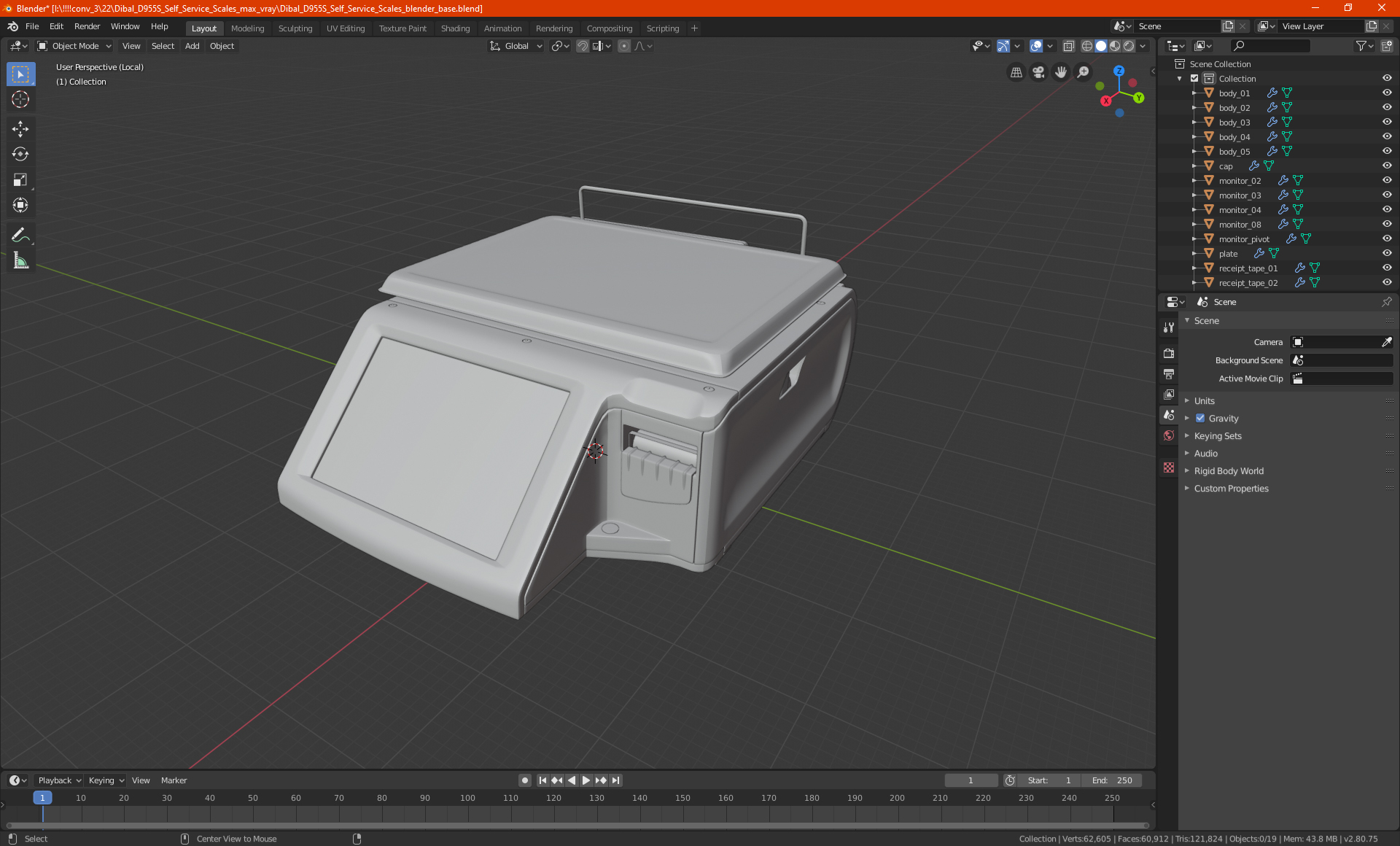
Task: Hide body_03 with its eye icon
Action: (1386, 122)
